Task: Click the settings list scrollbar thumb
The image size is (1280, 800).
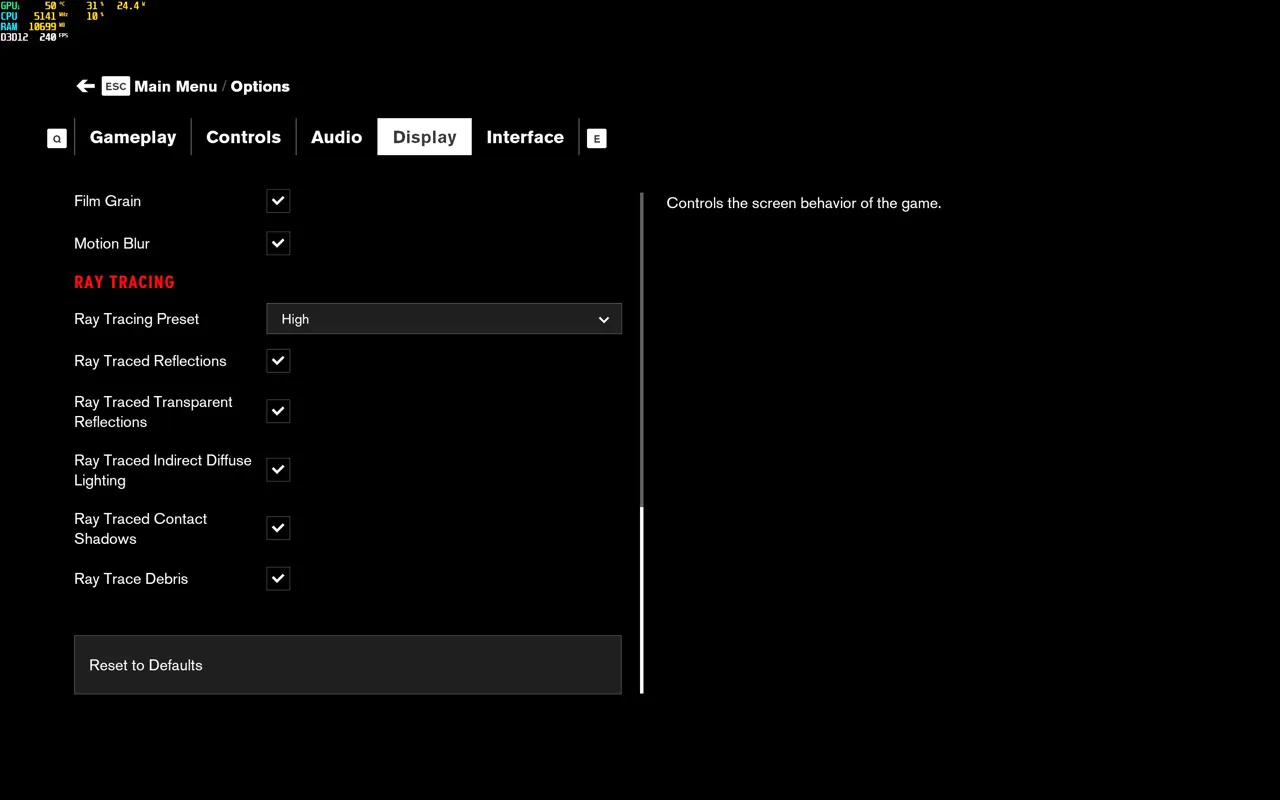Action: pyautogui.click(x=642, y=600)
